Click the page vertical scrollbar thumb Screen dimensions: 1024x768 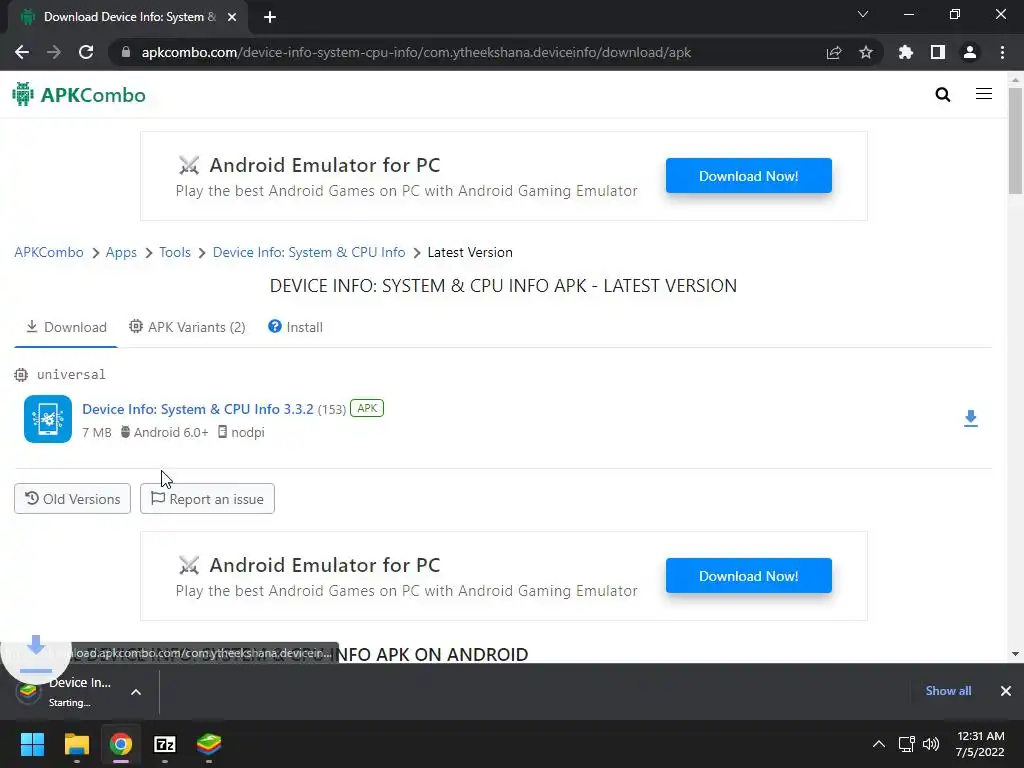point(1015,140)
